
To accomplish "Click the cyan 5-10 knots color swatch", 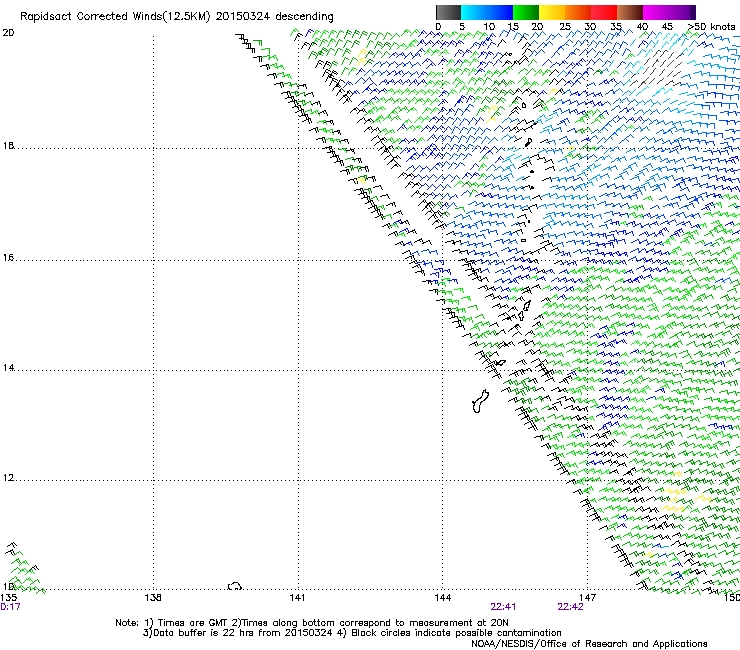I will (474, 12).
